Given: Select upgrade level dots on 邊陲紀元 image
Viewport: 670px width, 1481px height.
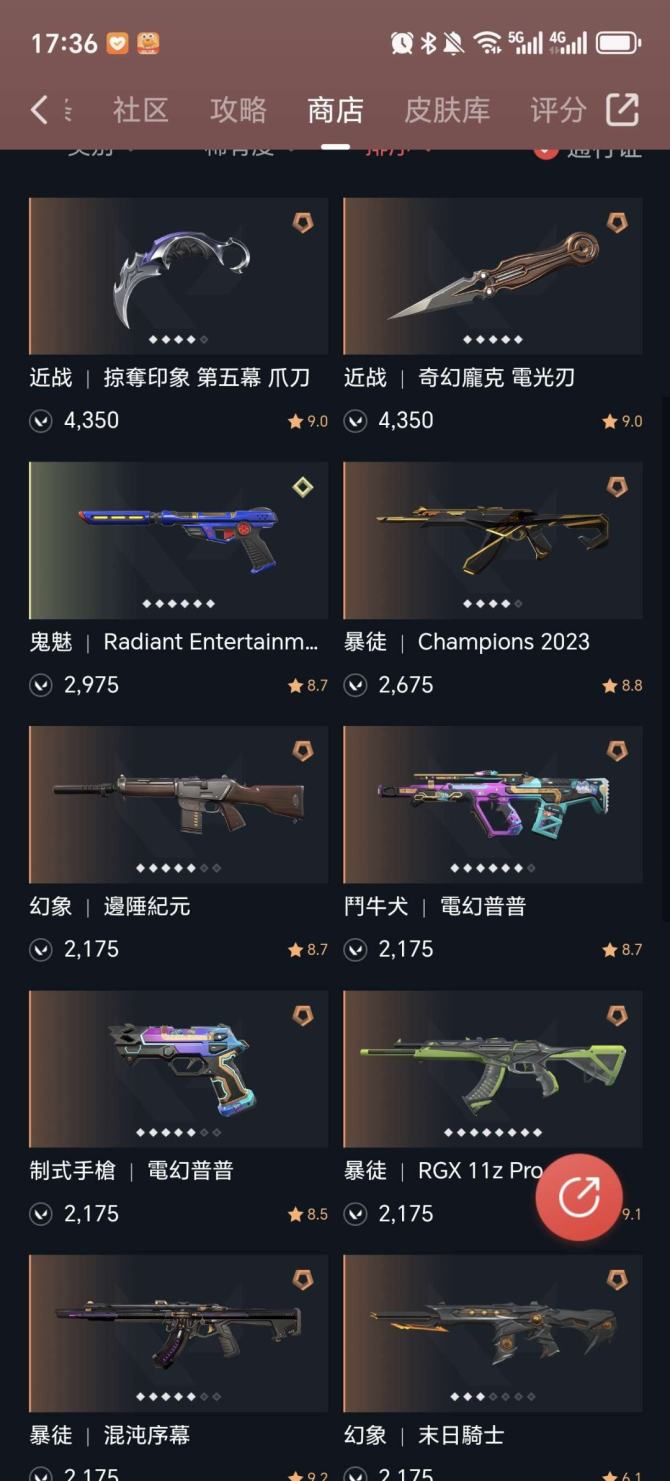Looking at the screenshot, I should pyautogui.click(x=178, y=868).
